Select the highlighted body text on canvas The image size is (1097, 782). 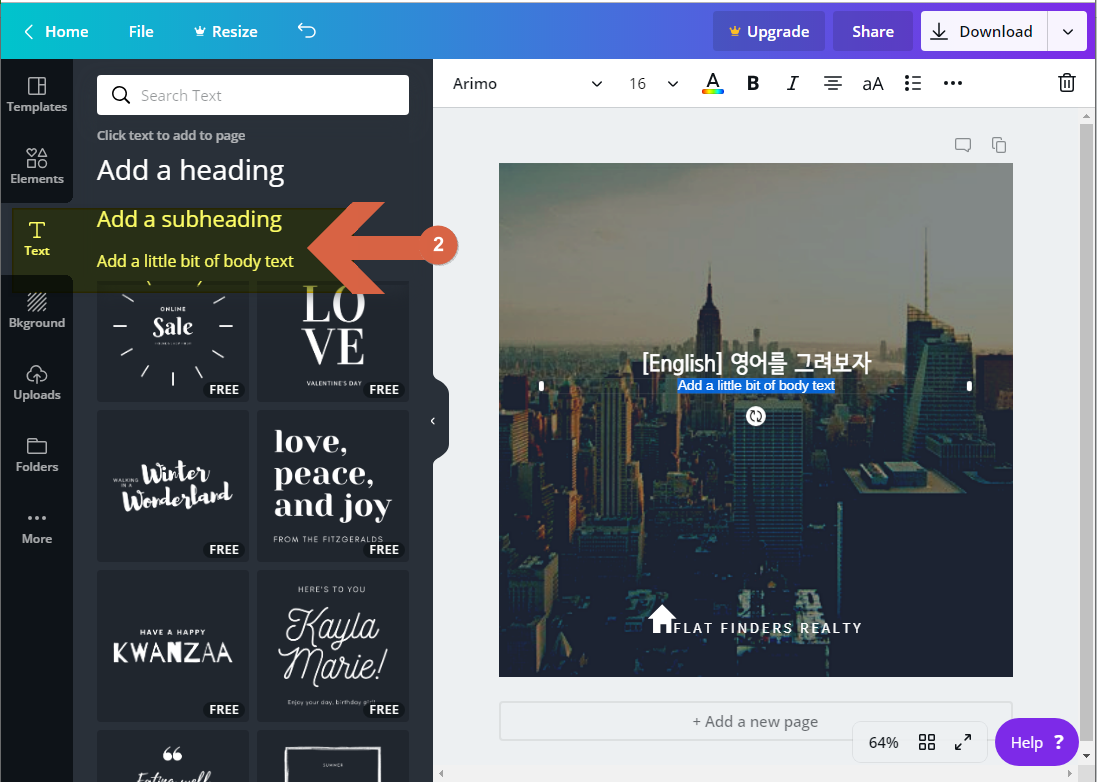(x=756, y=385)
